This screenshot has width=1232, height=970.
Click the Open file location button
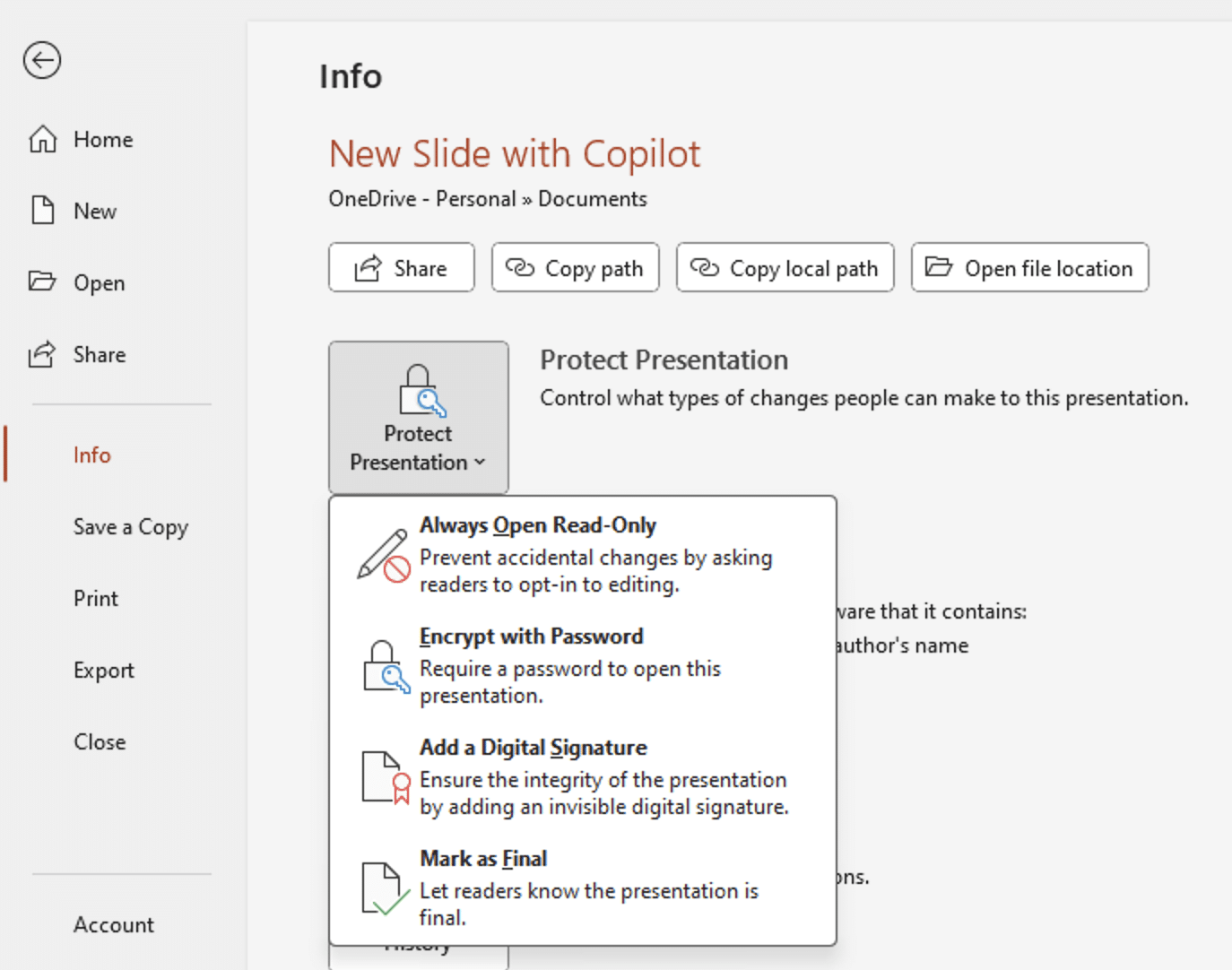pos(1030,267)
